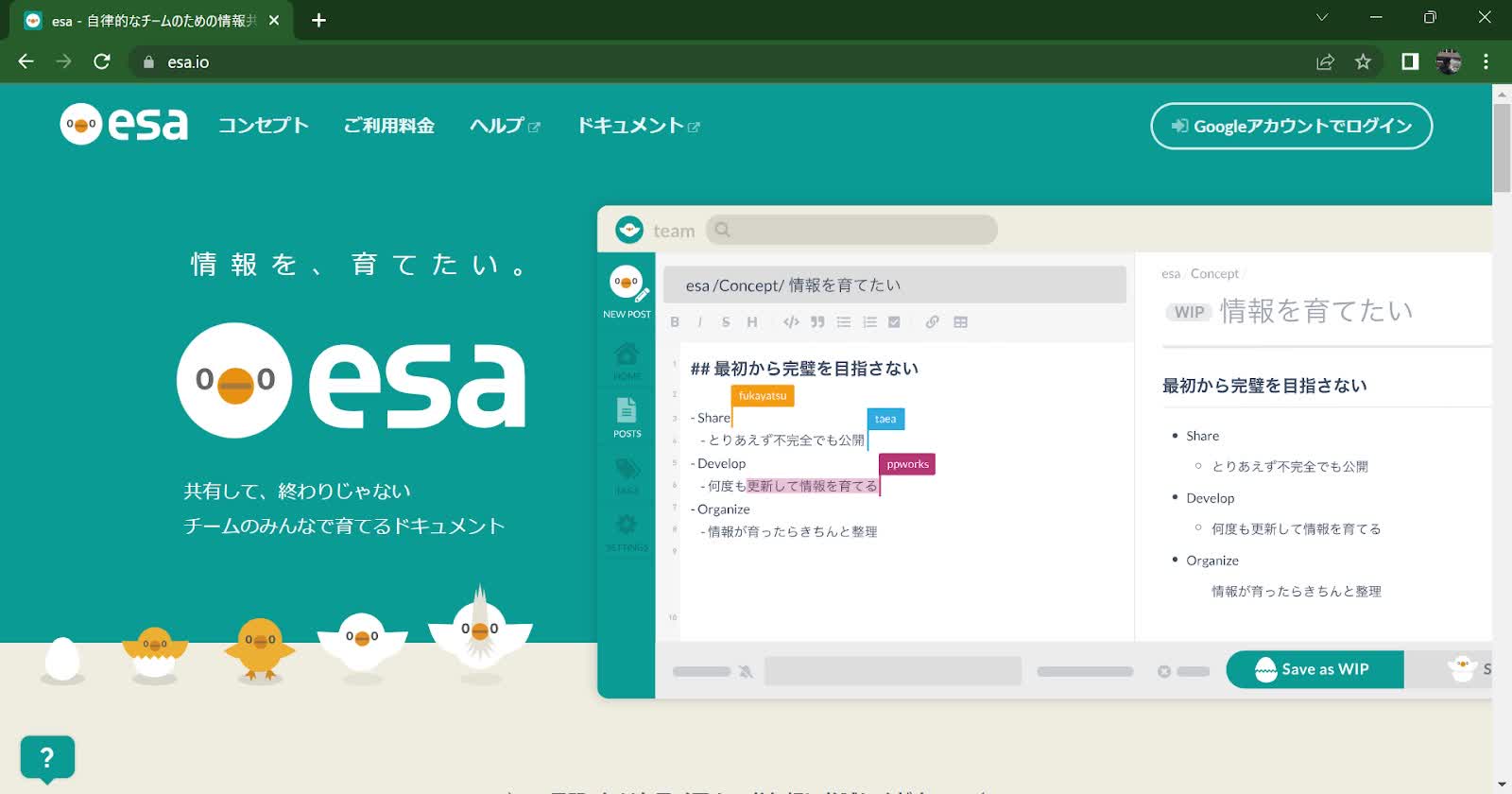The width and height of the screenshot is (1512, 794).
Task: Click the white bird ship button
Action: click(1463, 669)
